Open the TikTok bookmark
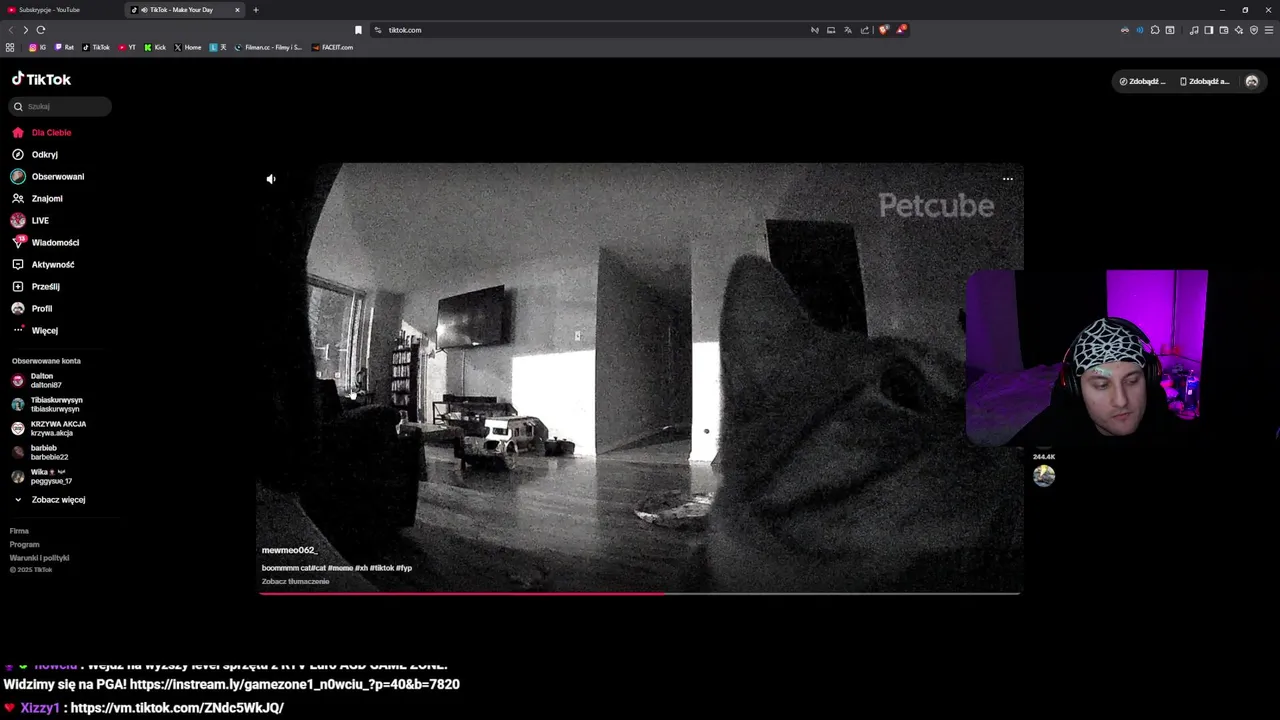 (x=96, y=47)
